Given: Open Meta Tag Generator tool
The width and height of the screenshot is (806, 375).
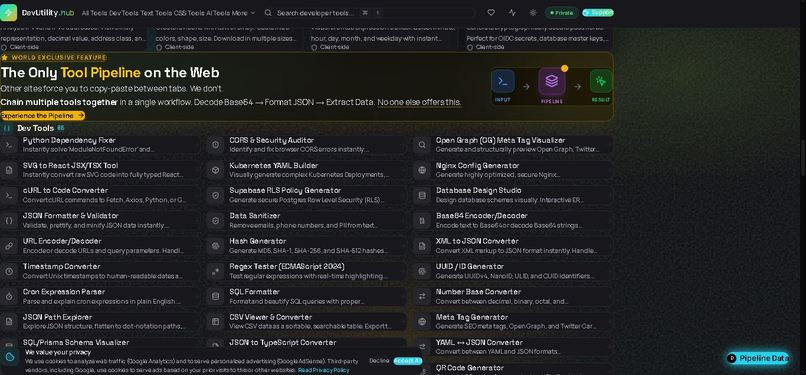Looking at the screenshot, I should pyautogui.click(x=513, y=322).
